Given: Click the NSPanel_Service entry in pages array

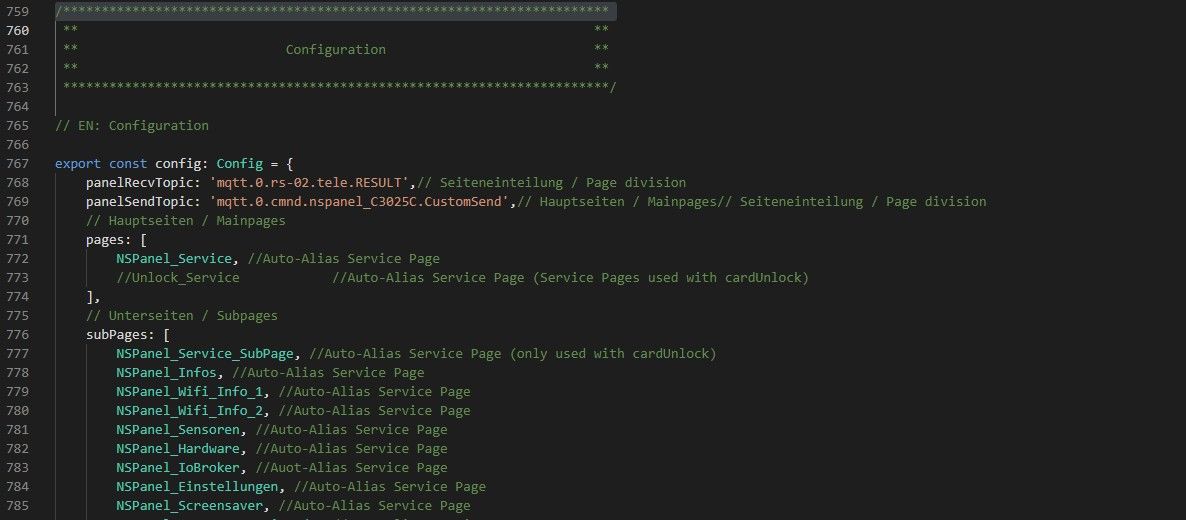Looking at the screenshot, I should point(173,259).
